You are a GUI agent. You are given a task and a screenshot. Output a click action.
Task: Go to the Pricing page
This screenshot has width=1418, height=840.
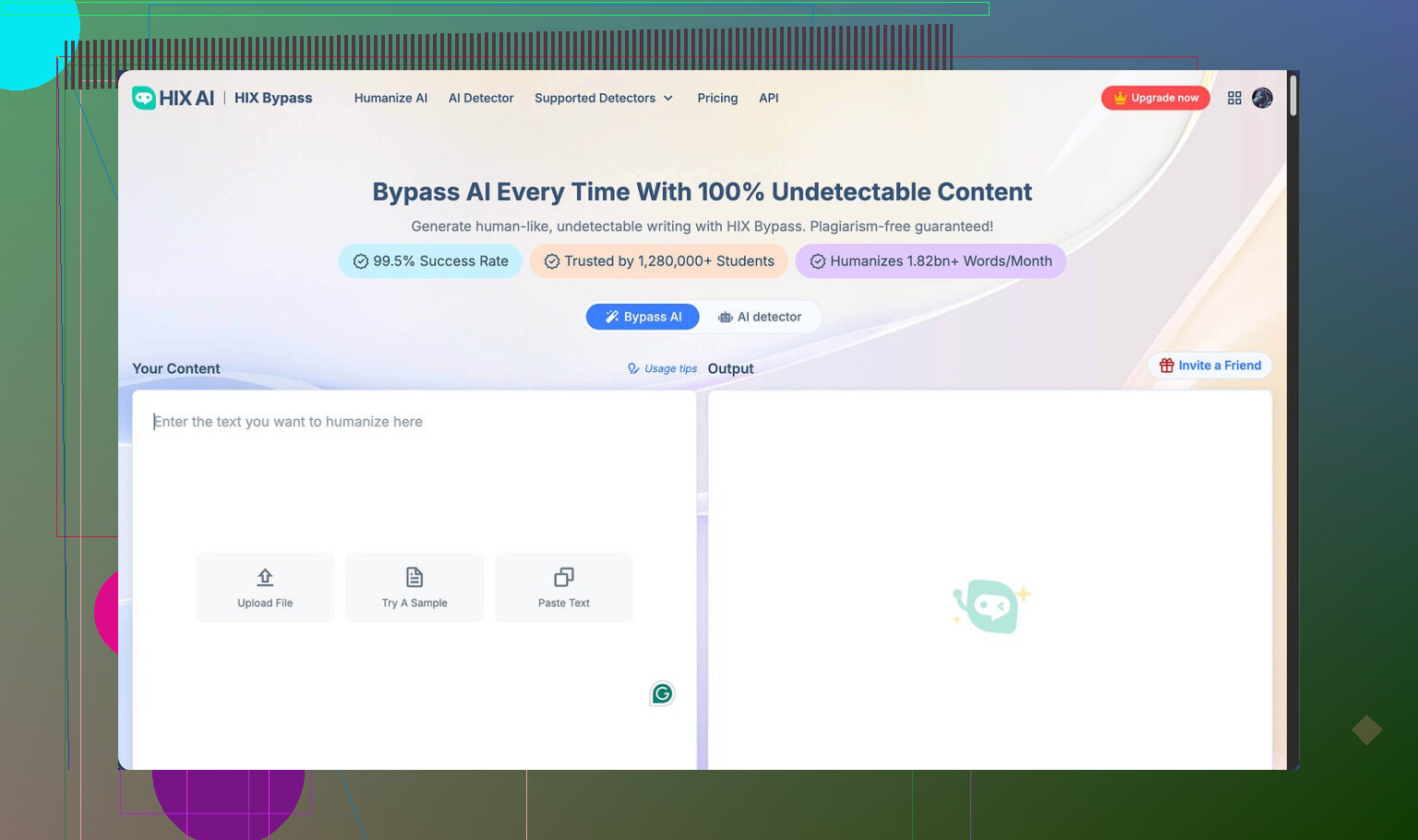(x=717, y=98)
